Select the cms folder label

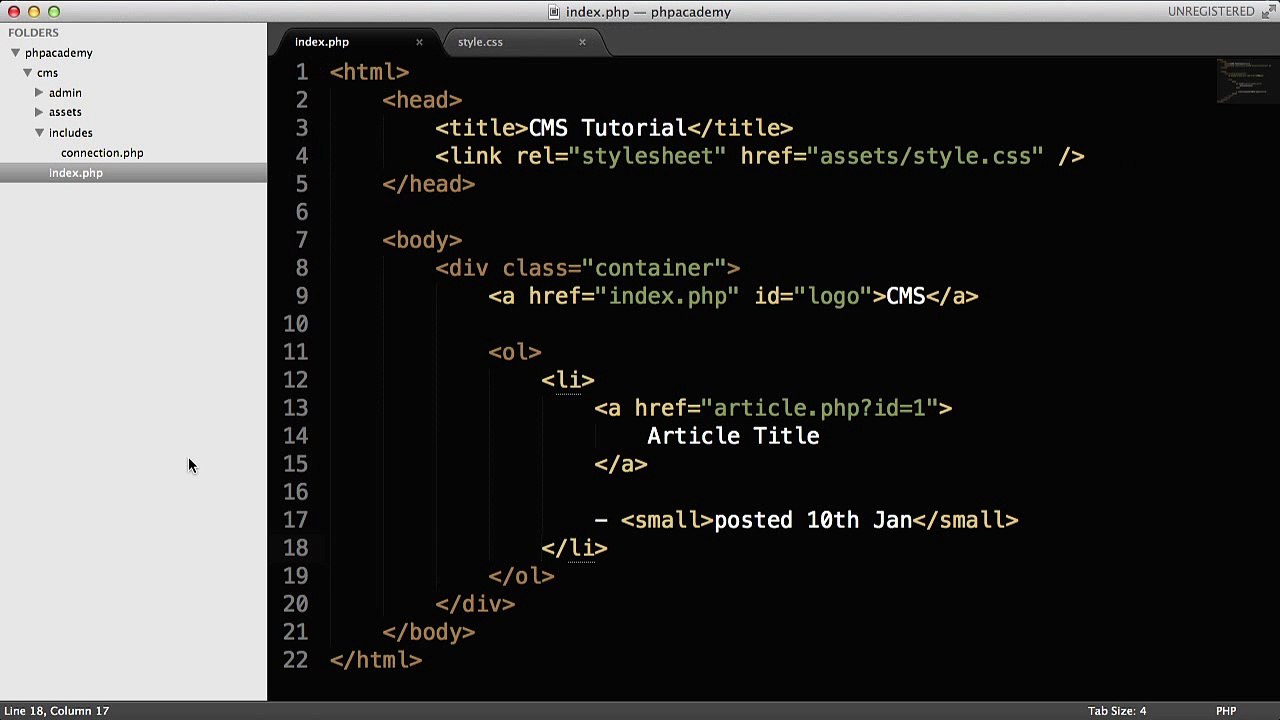coord(47,73)
